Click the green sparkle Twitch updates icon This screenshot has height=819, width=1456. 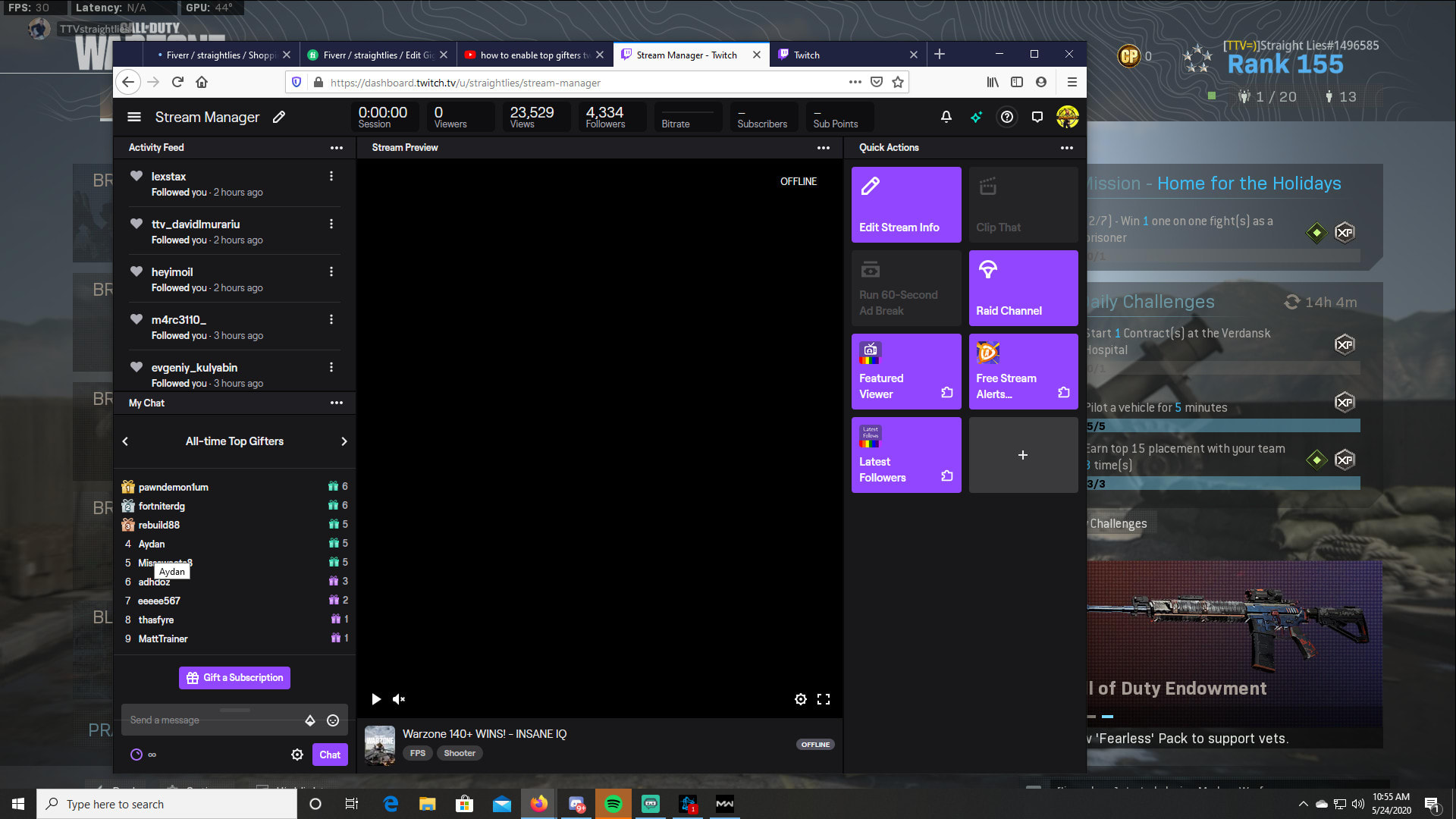point(976,117)
